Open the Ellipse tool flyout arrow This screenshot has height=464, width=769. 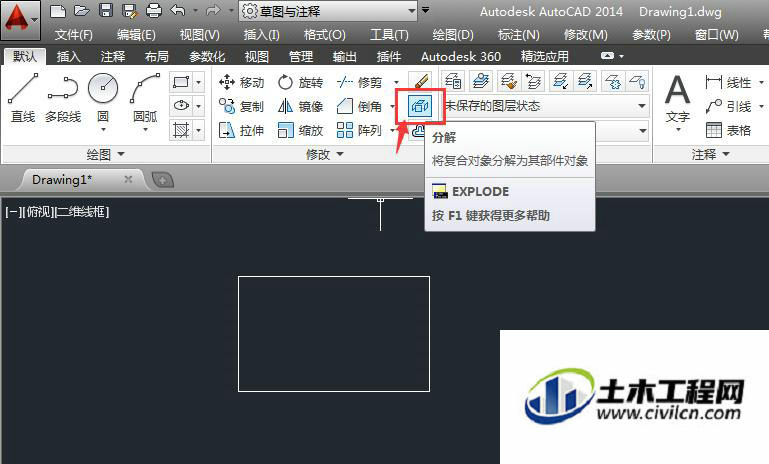199,105
